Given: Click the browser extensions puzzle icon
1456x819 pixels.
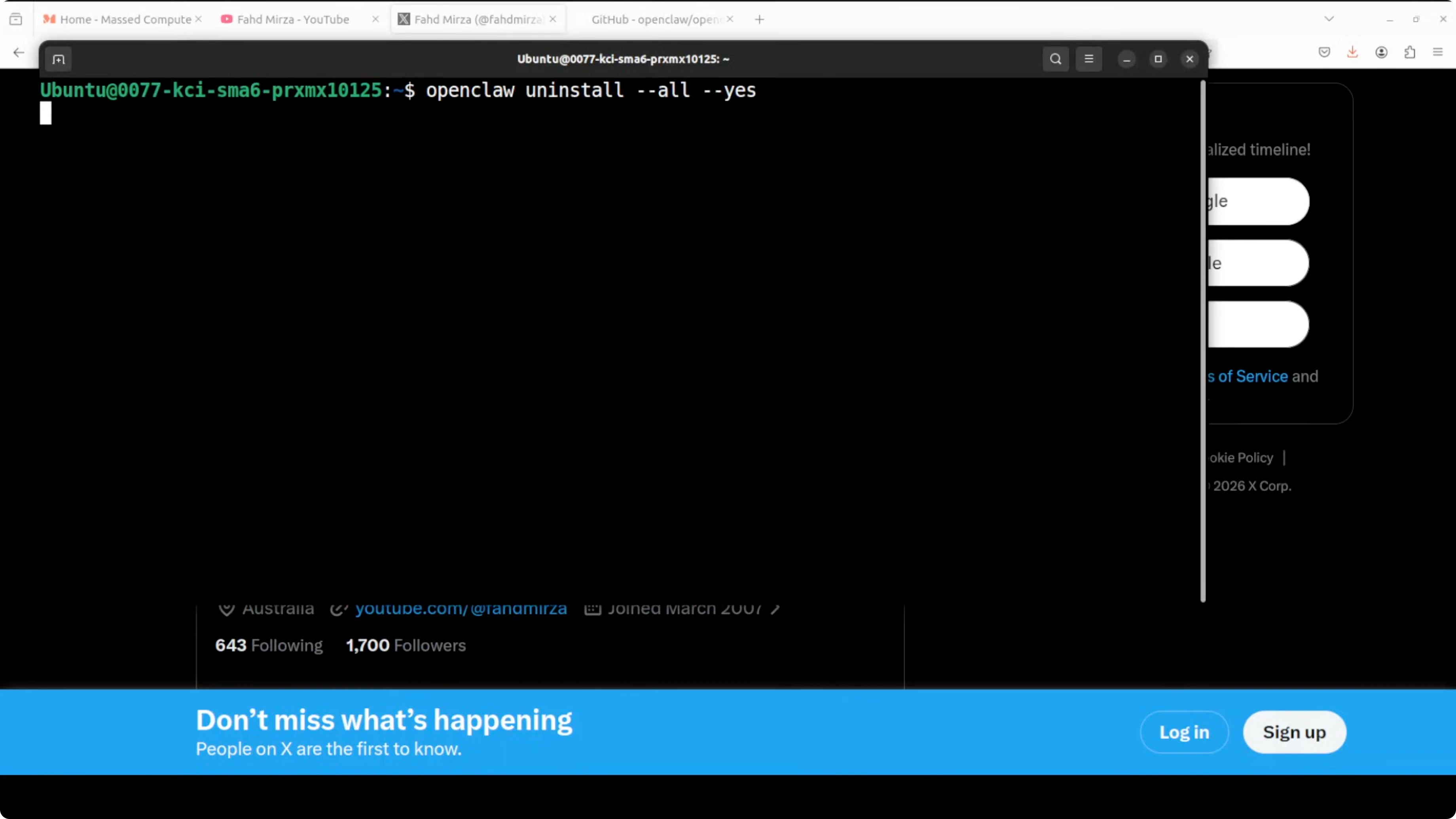Looking at the screenshot, I should 1410,52.
